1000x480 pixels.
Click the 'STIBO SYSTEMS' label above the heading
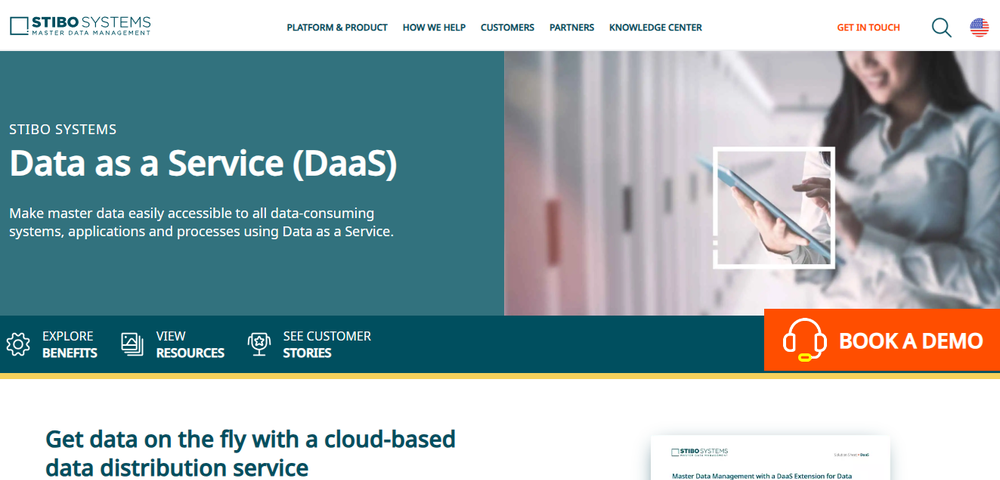coord(62,129)
